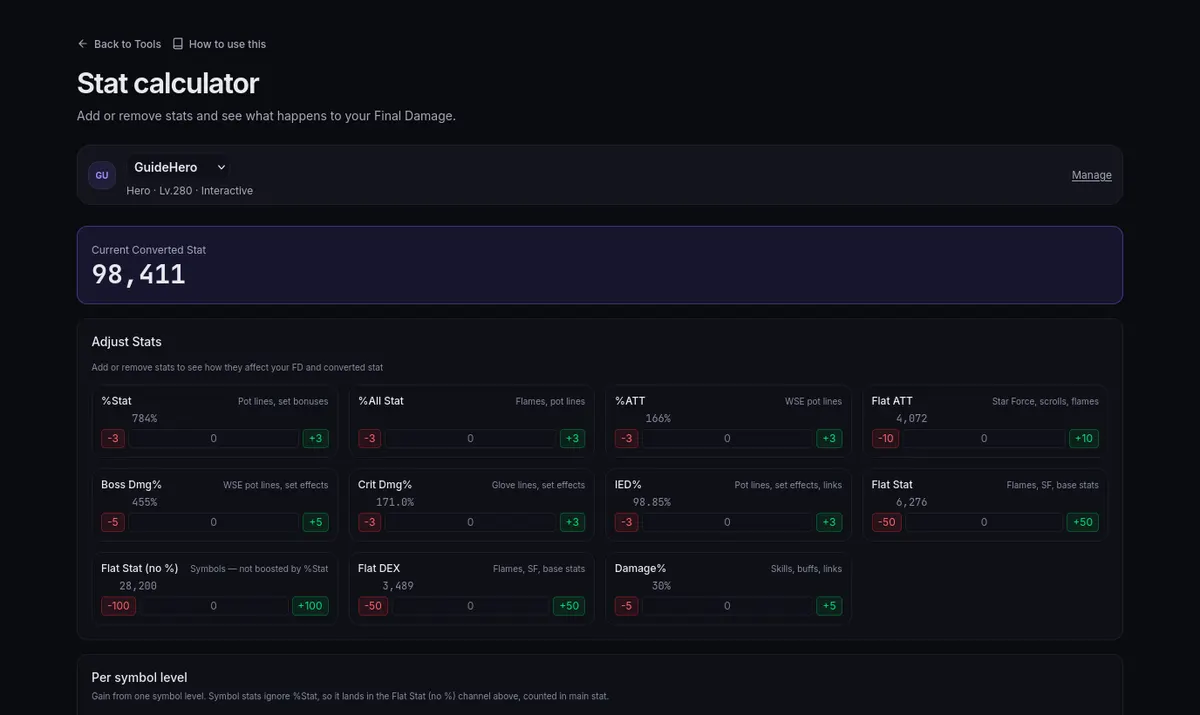The image size is (1200, 715).
Task: Click the %Stat adjustment input field
Action: click(214, 438)
